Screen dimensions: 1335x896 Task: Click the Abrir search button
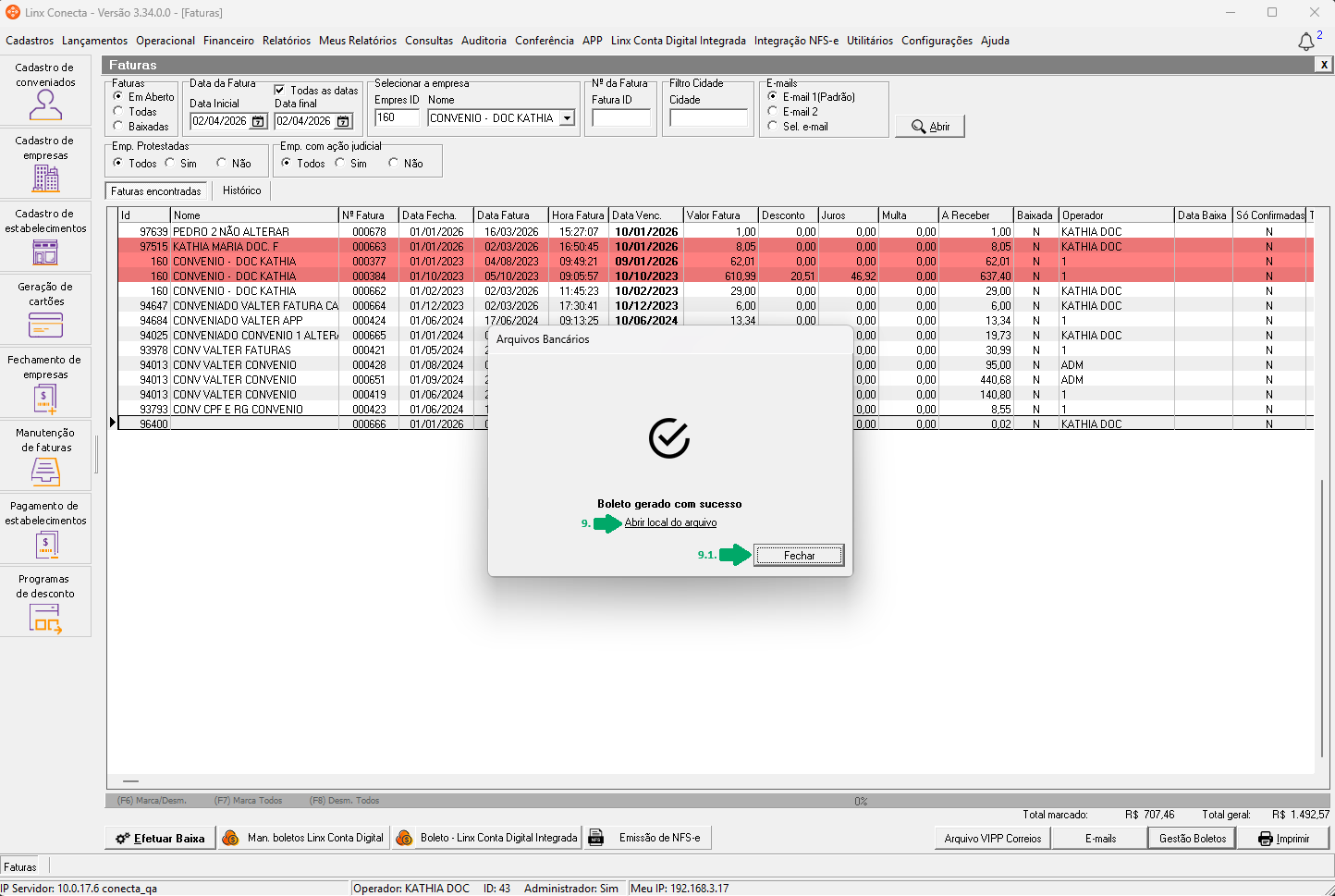930,127
